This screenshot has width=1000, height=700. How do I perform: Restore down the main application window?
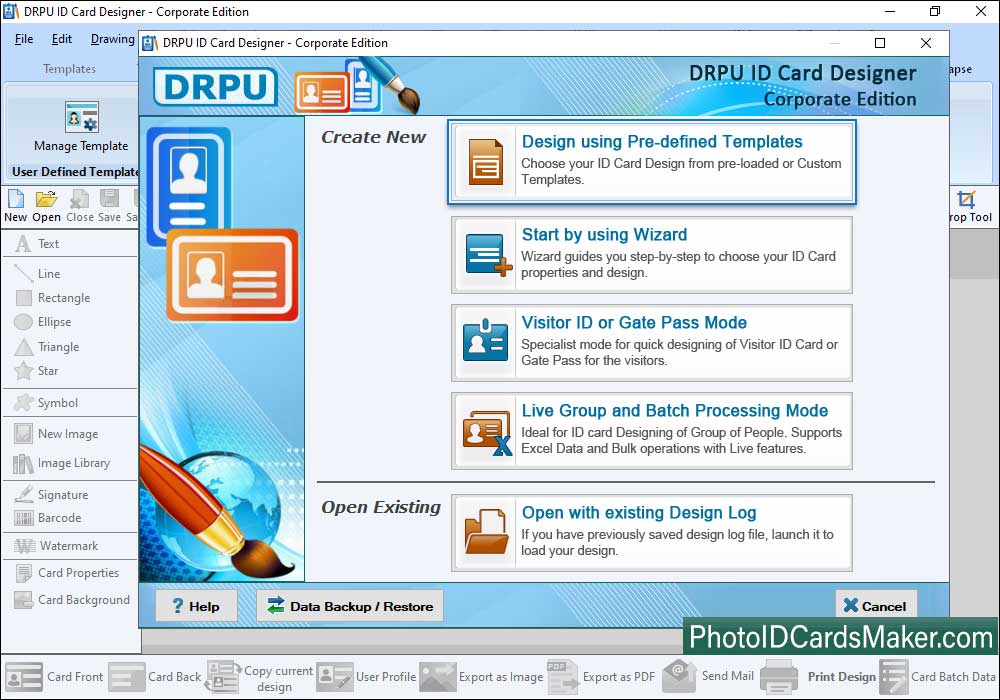tap(935, 11)
